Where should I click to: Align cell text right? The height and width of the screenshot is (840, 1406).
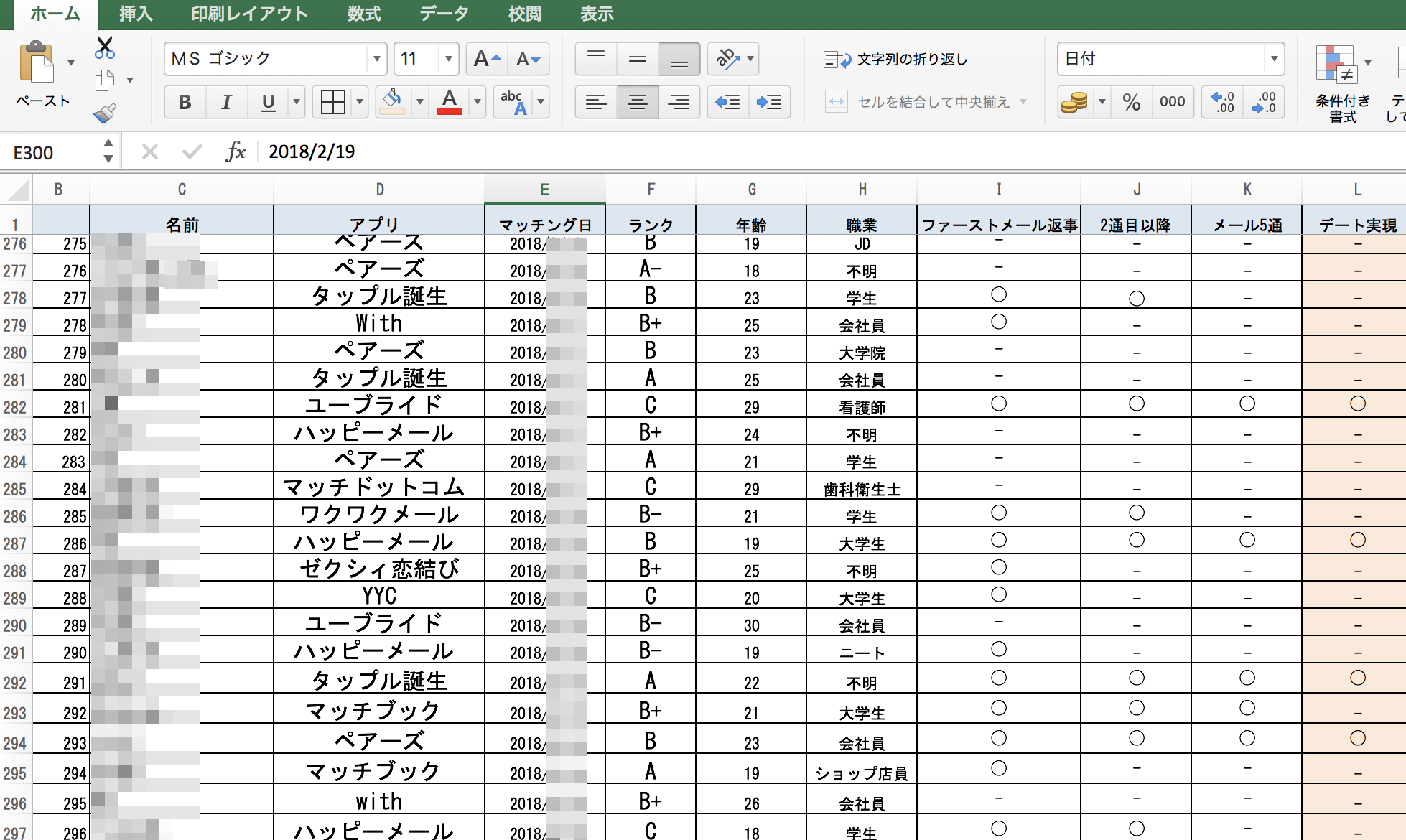(679, 102)
